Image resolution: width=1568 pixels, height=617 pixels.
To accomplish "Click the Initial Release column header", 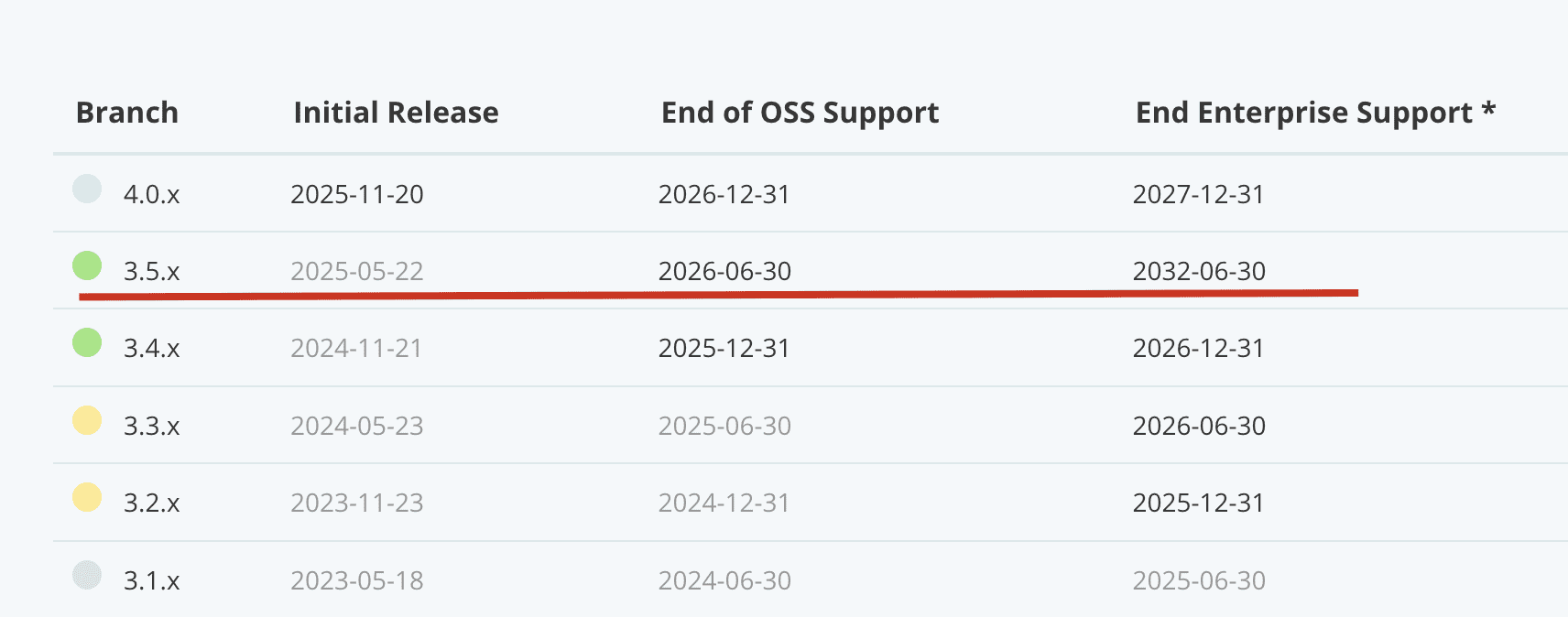I will pos(396,113).
